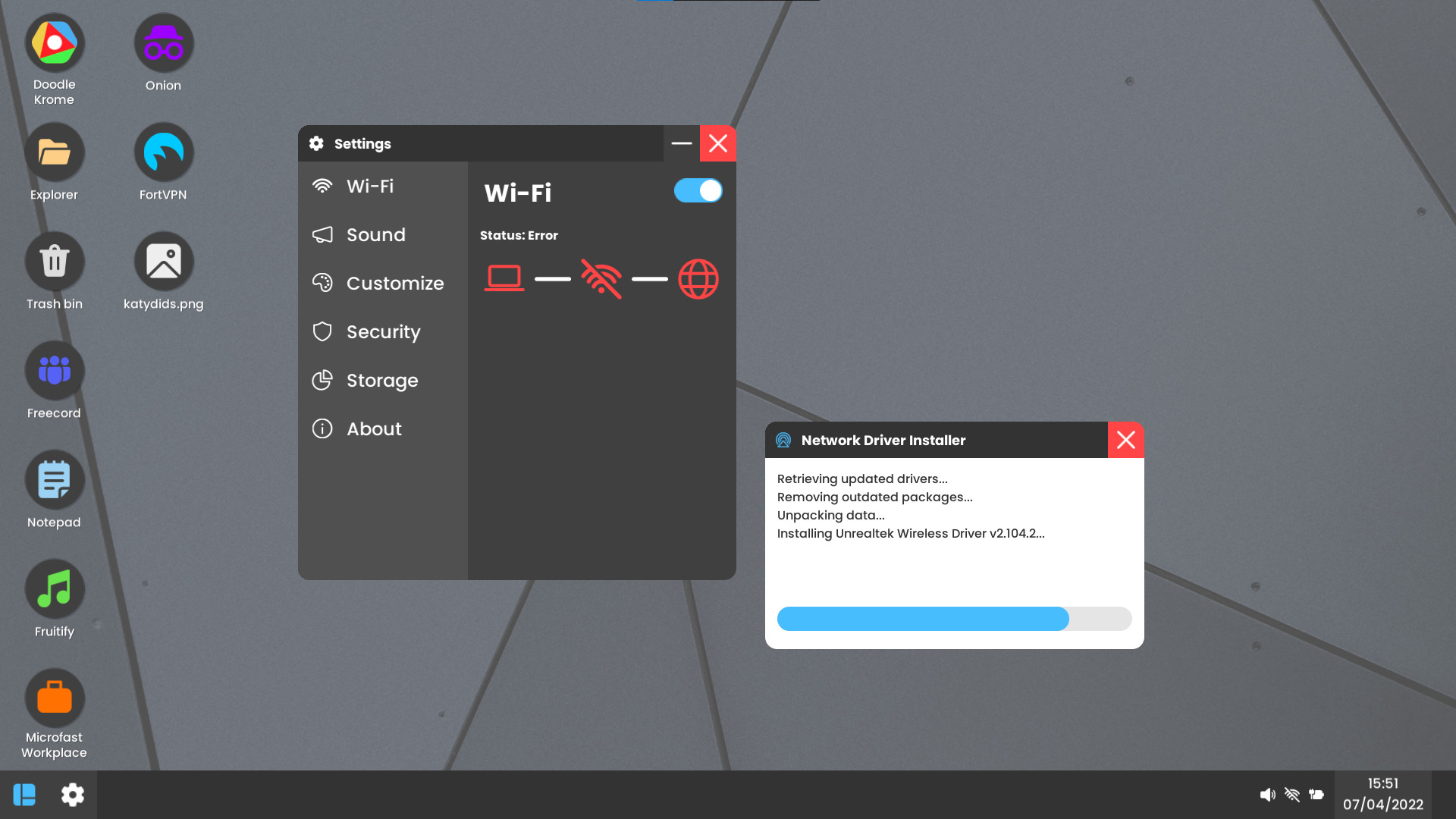Click the installer progress bar

[954, 619]
